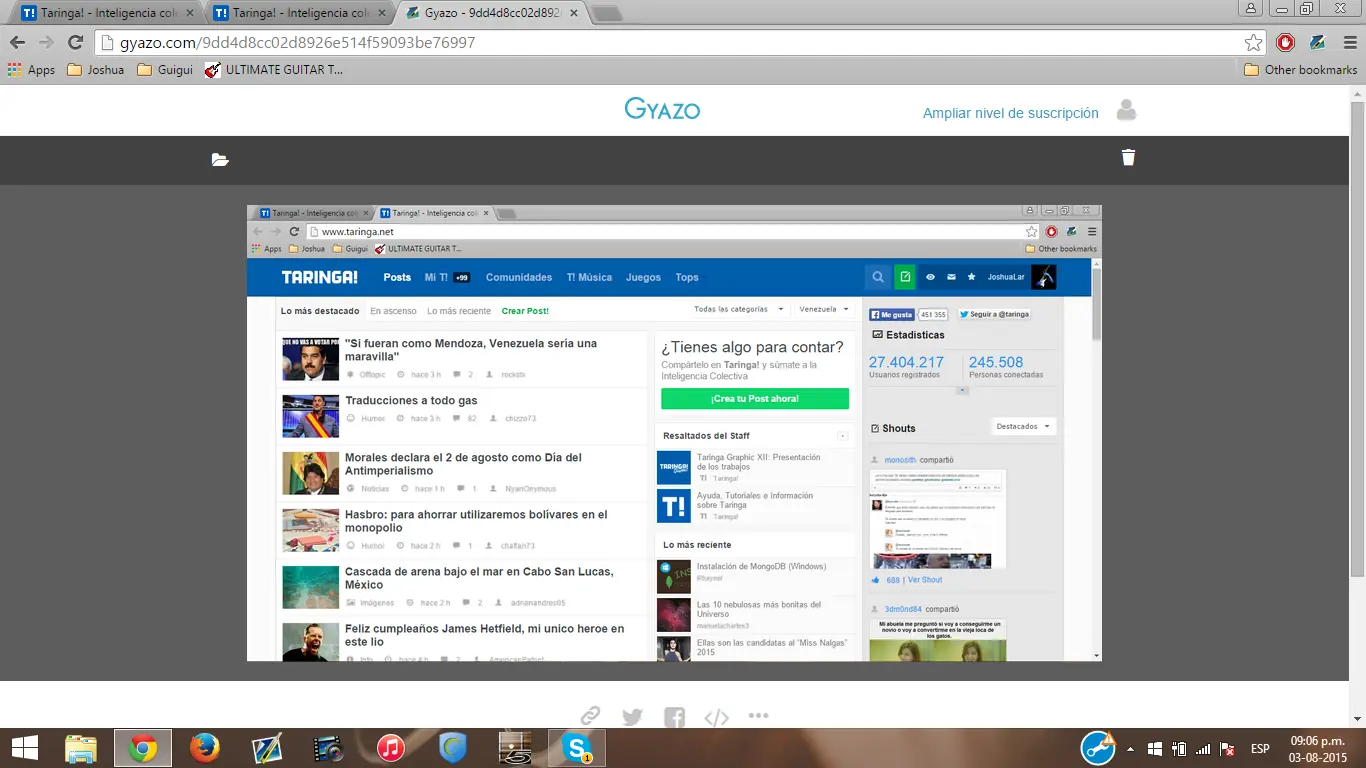Image resolution: width=1366 pixels, height=768 pixels.
Task: Open network signal tray icon
Action: pyautogui.click(x=1203, y=749)
